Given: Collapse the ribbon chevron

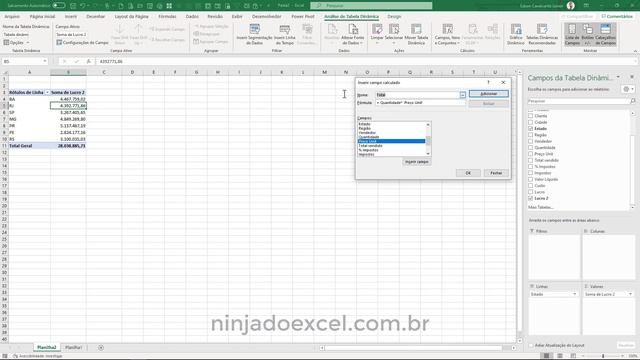Looking at the screenshot, I should click(635, 51).
